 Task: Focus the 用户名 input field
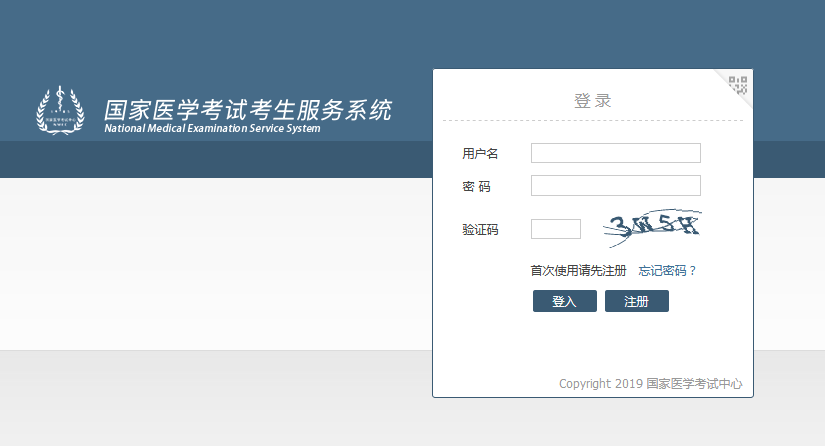pyautogui.click(x=615, y=153)
